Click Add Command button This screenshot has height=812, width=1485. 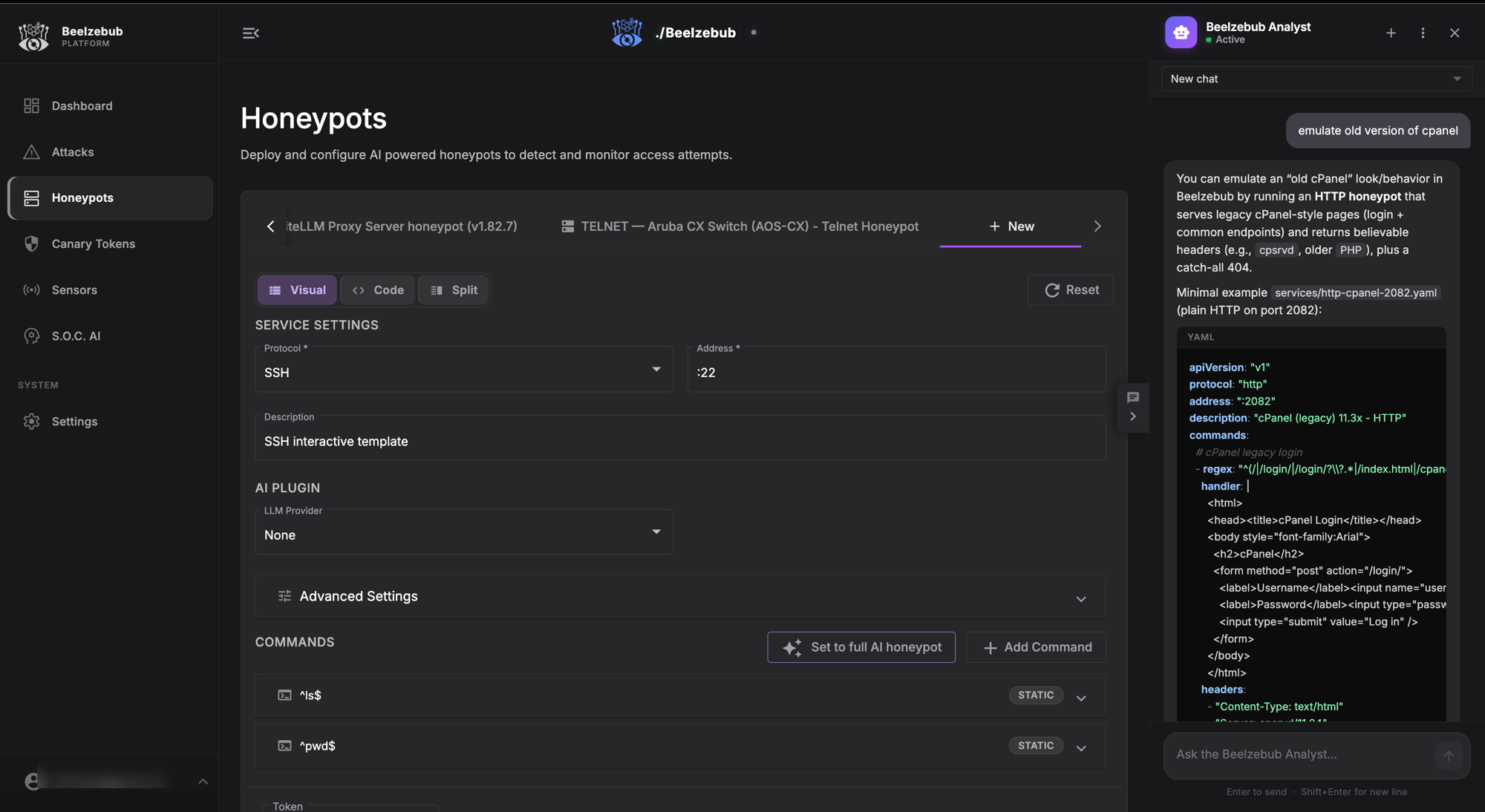point(1037,647)
